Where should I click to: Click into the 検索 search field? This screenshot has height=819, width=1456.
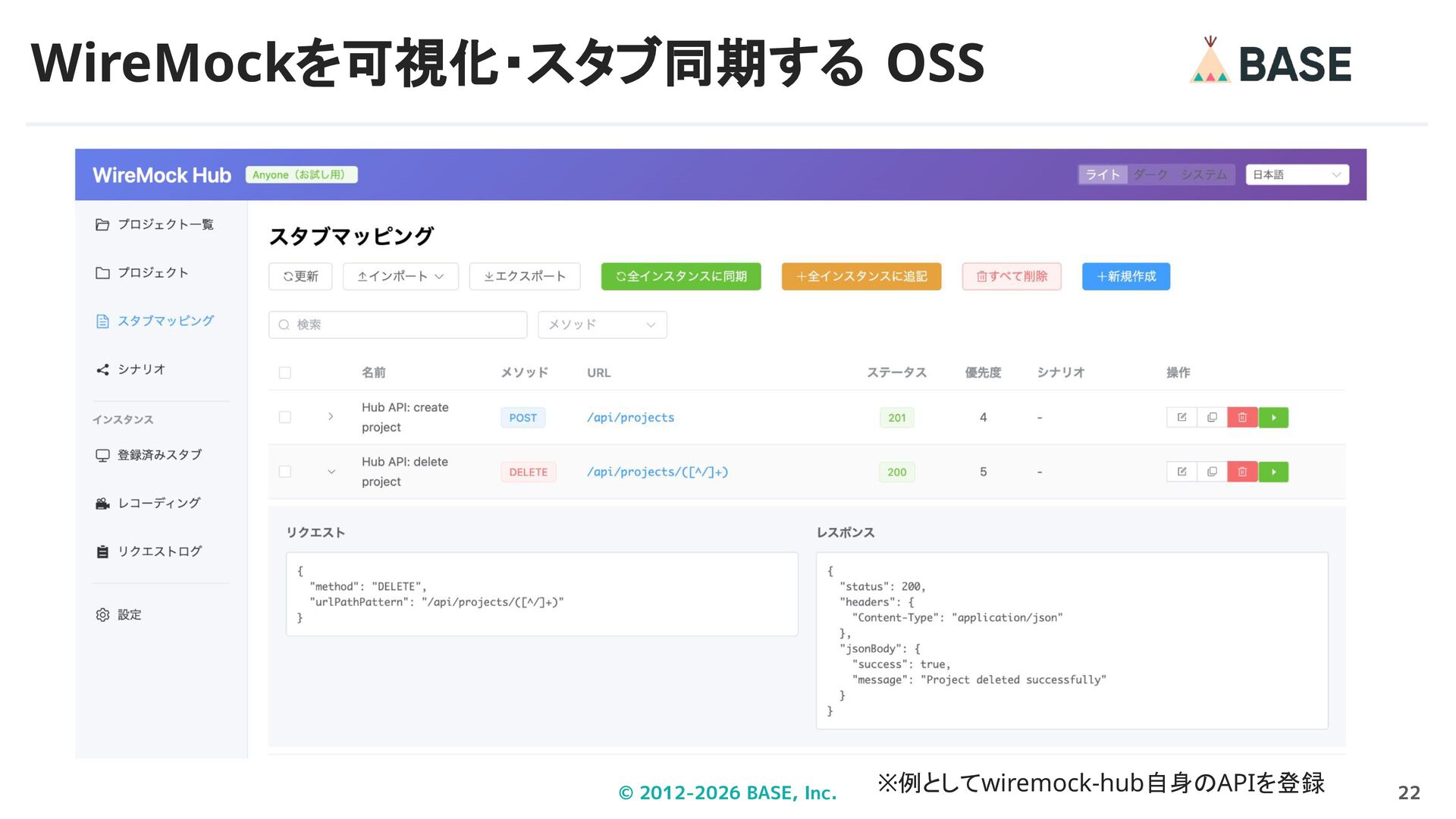coord(398,325)
